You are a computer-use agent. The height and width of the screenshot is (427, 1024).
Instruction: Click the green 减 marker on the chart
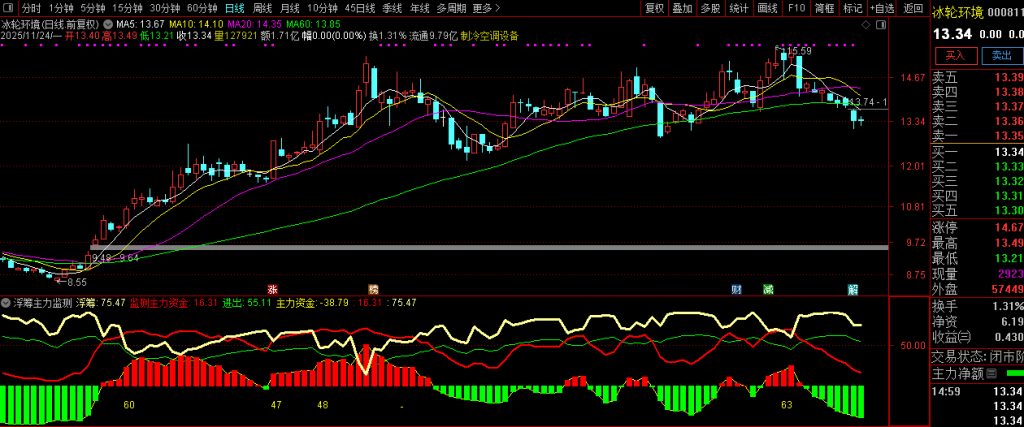[x=768, y=288]
